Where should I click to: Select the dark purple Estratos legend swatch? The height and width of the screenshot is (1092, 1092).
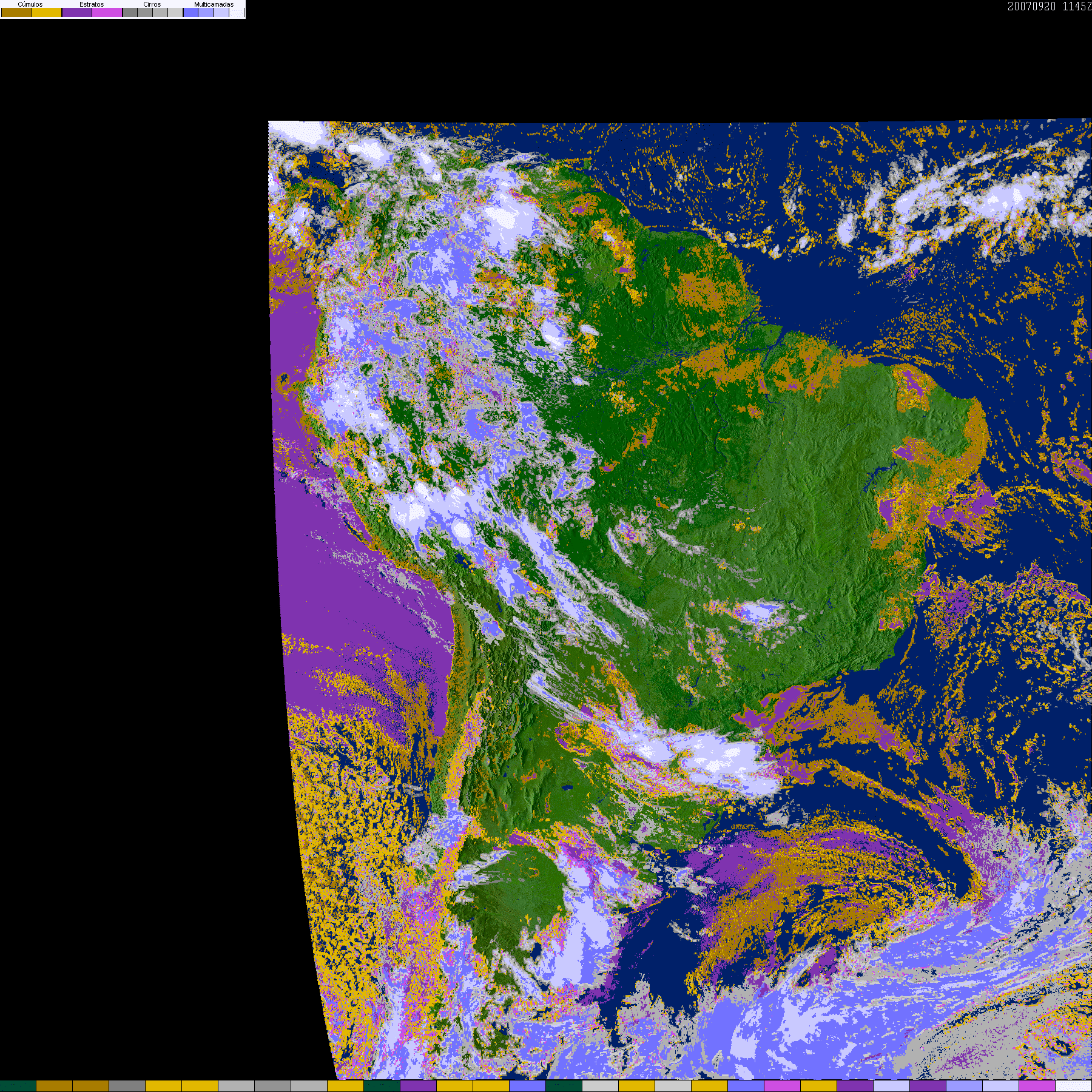click(77, 12)
